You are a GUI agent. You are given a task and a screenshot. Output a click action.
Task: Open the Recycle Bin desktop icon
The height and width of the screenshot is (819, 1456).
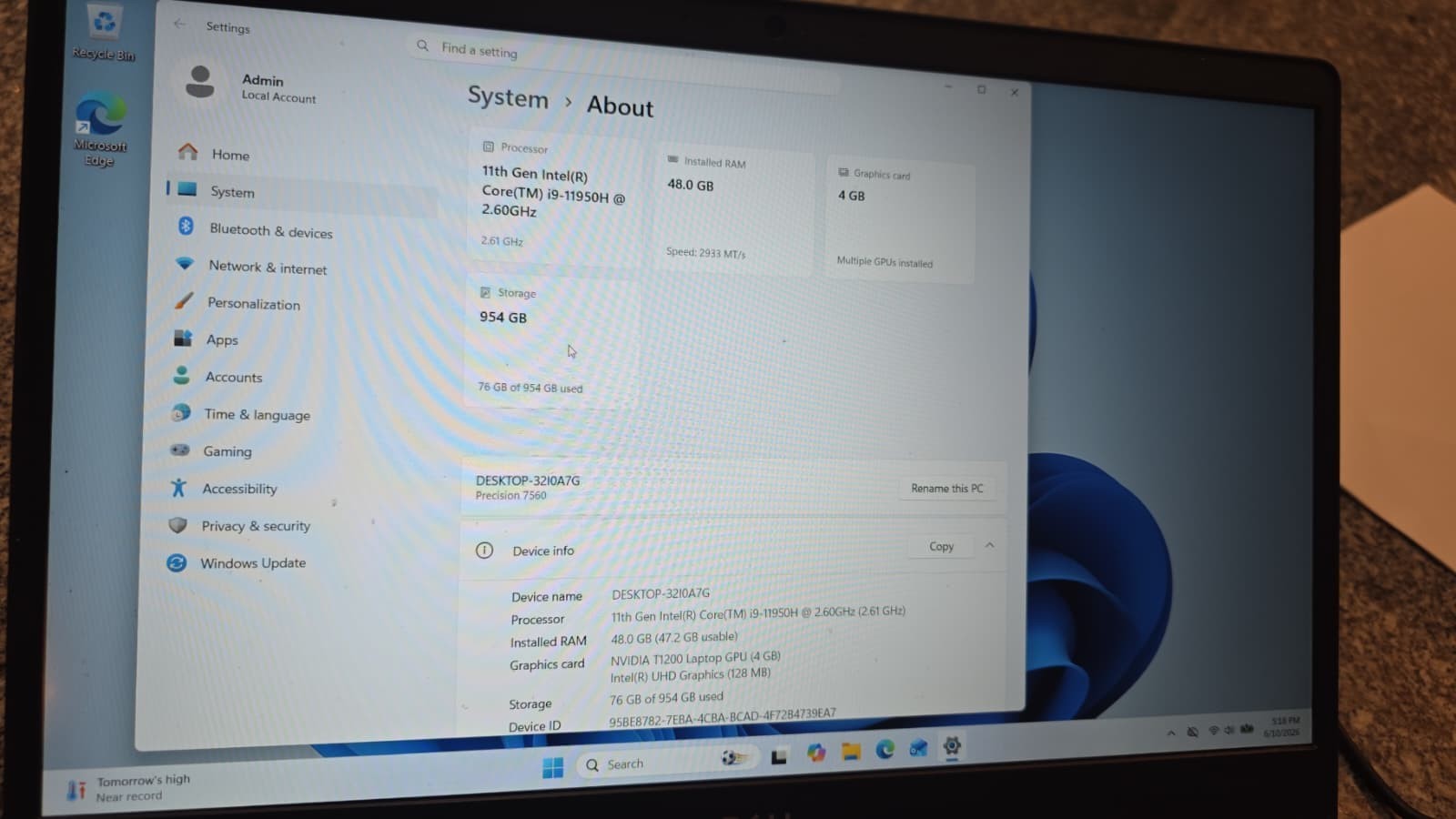coord(104,33)
